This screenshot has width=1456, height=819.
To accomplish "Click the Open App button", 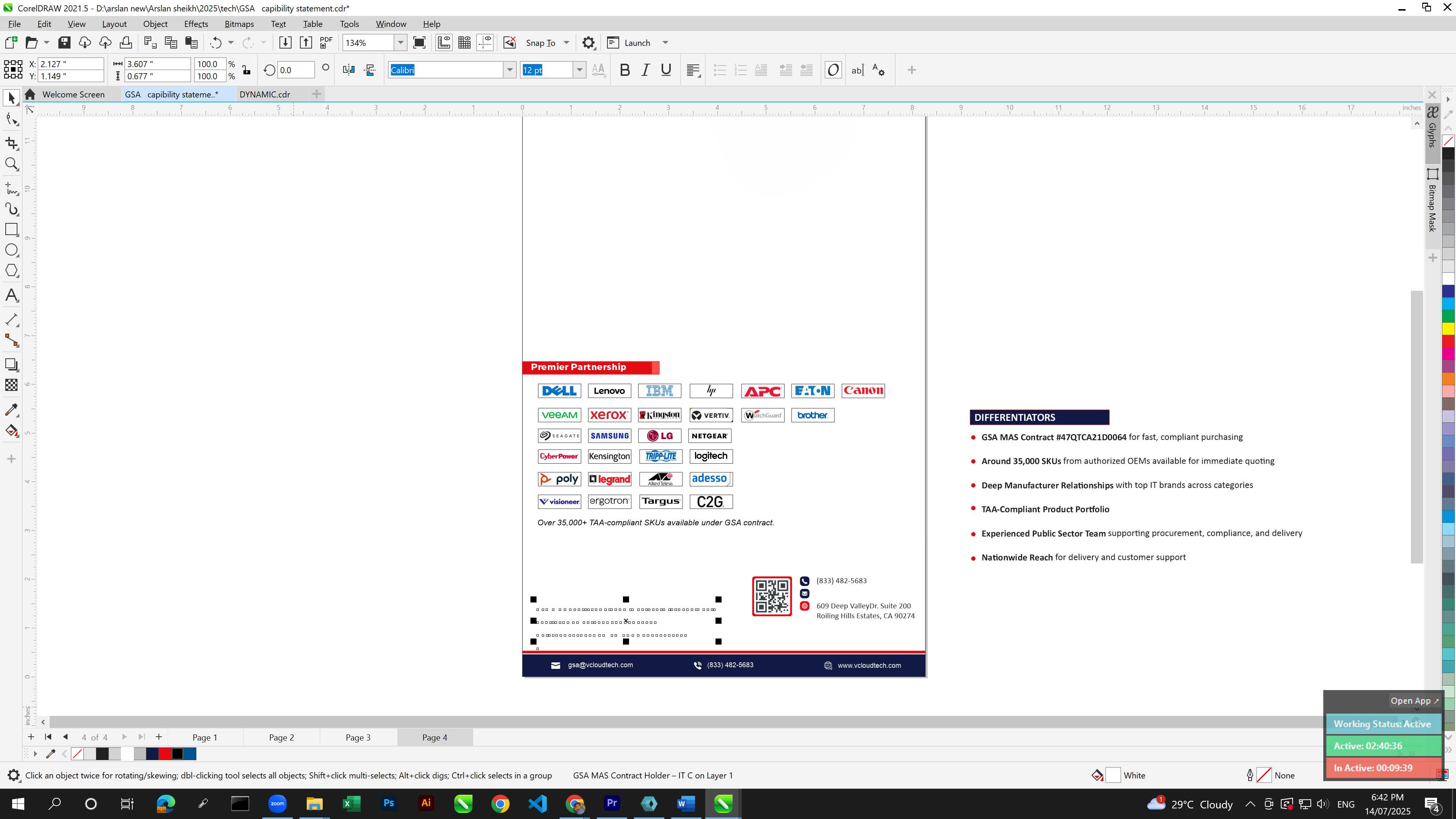I will click(1415, 700).
